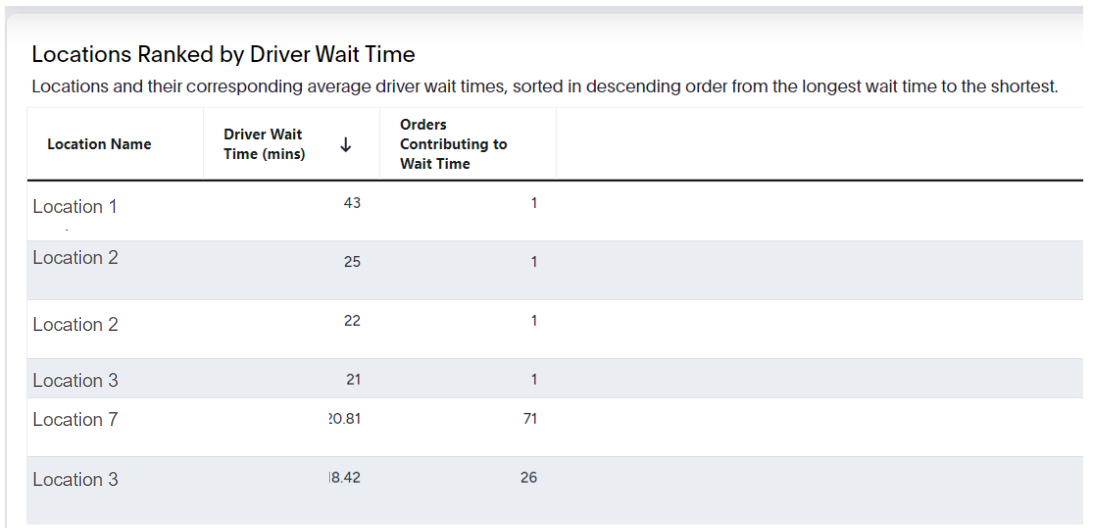Click the 26 orders count cell

tap(529, 478)
